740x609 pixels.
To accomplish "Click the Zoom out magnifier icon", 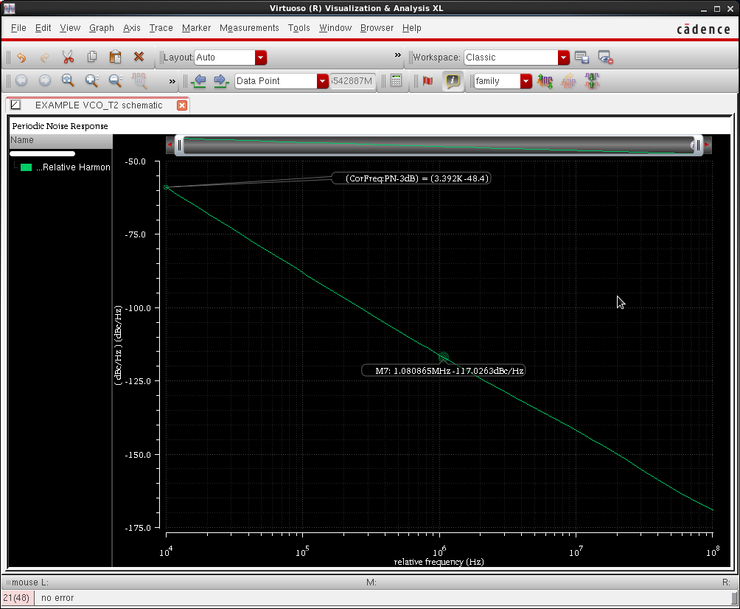I will click(x=116, y=81).
